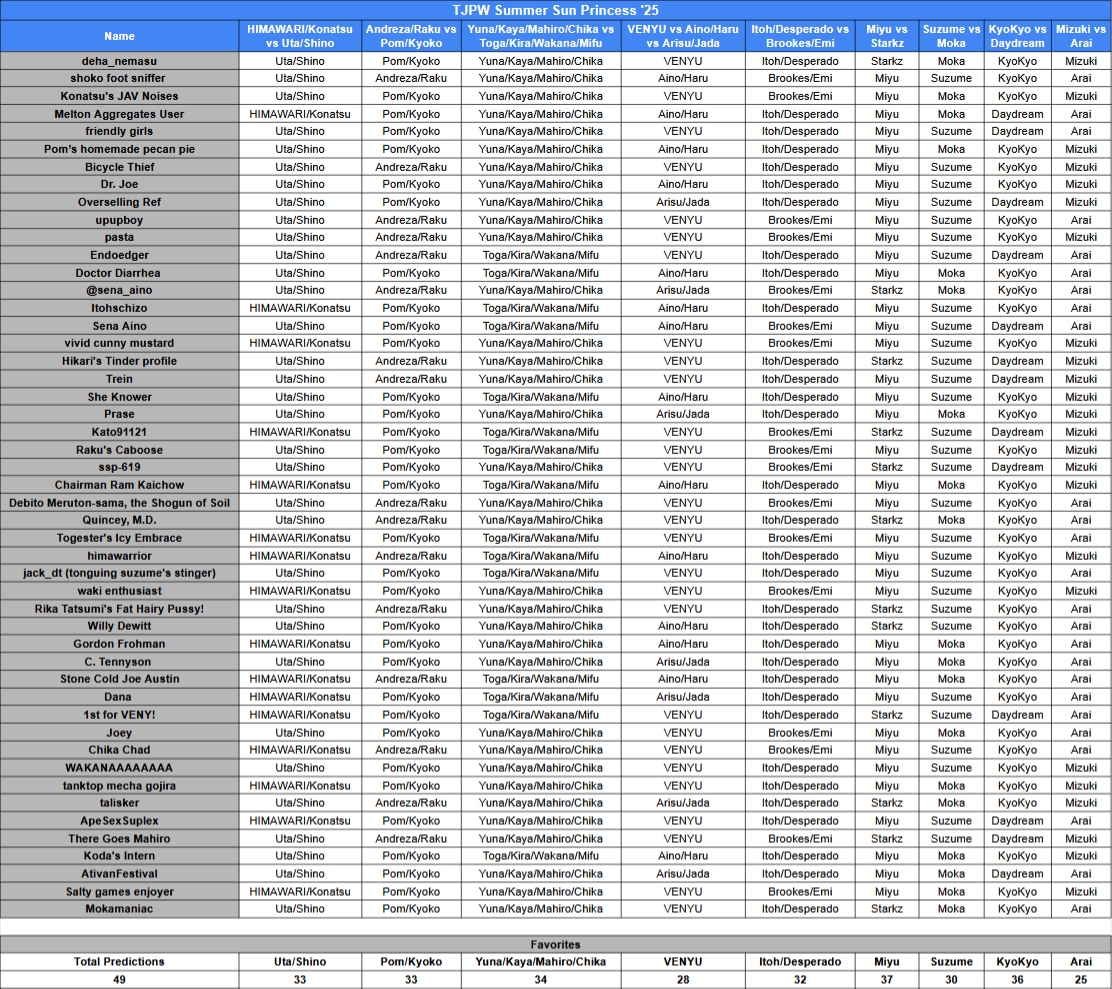The width and height of the screenshot is (1112, 989).
Task: Click the name cell 'talisker'
Action: pos(119,803)
